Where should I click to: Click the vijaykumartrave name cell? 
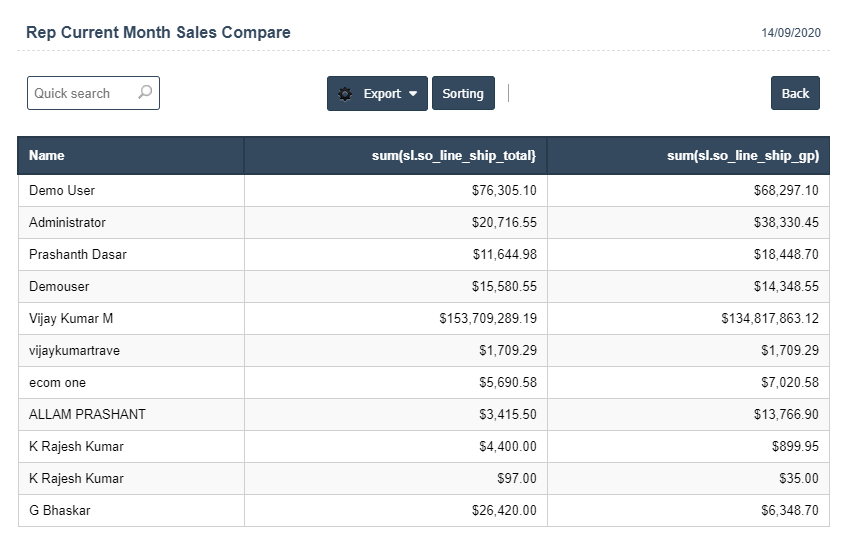pos(74,350)
